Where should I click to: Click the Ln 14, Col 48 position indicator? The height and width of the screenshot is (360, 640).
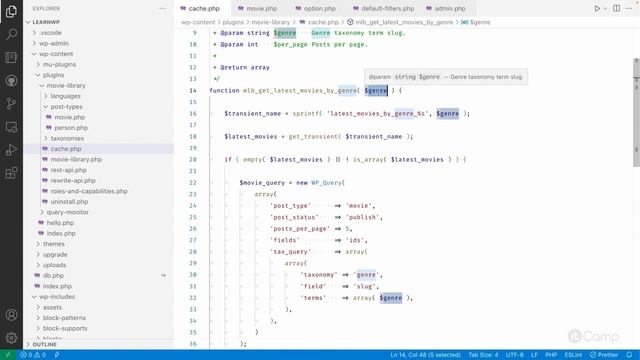pyautogui.click(x=425, y=355)
